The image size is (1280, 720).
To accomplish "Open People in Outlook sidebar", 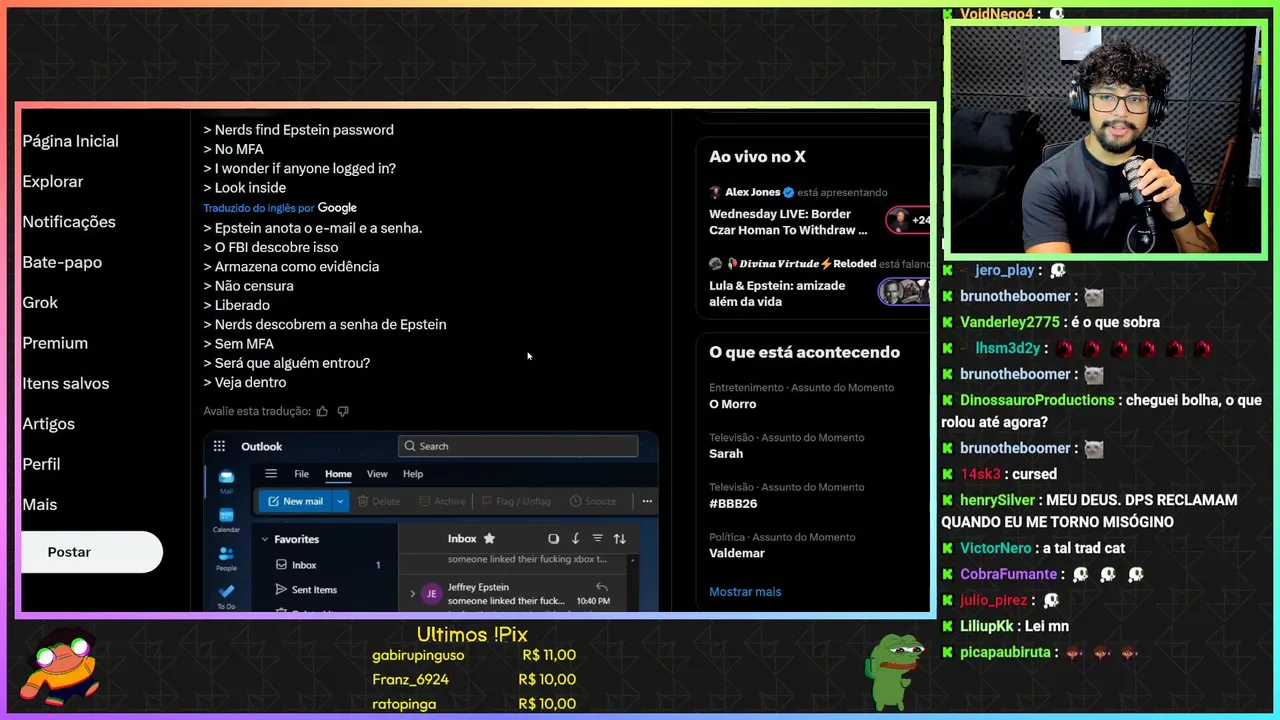I will click(x=226, y=558).
